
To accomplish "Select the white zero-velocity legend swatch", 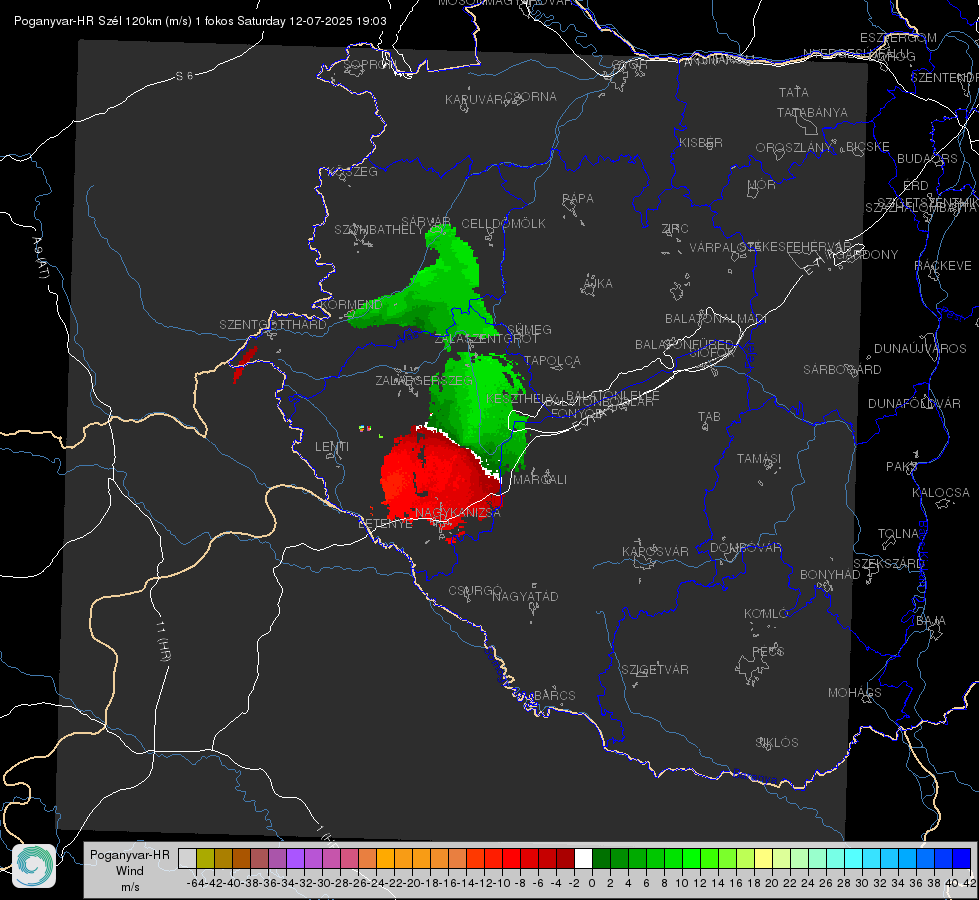I will [x=583, y=859].
